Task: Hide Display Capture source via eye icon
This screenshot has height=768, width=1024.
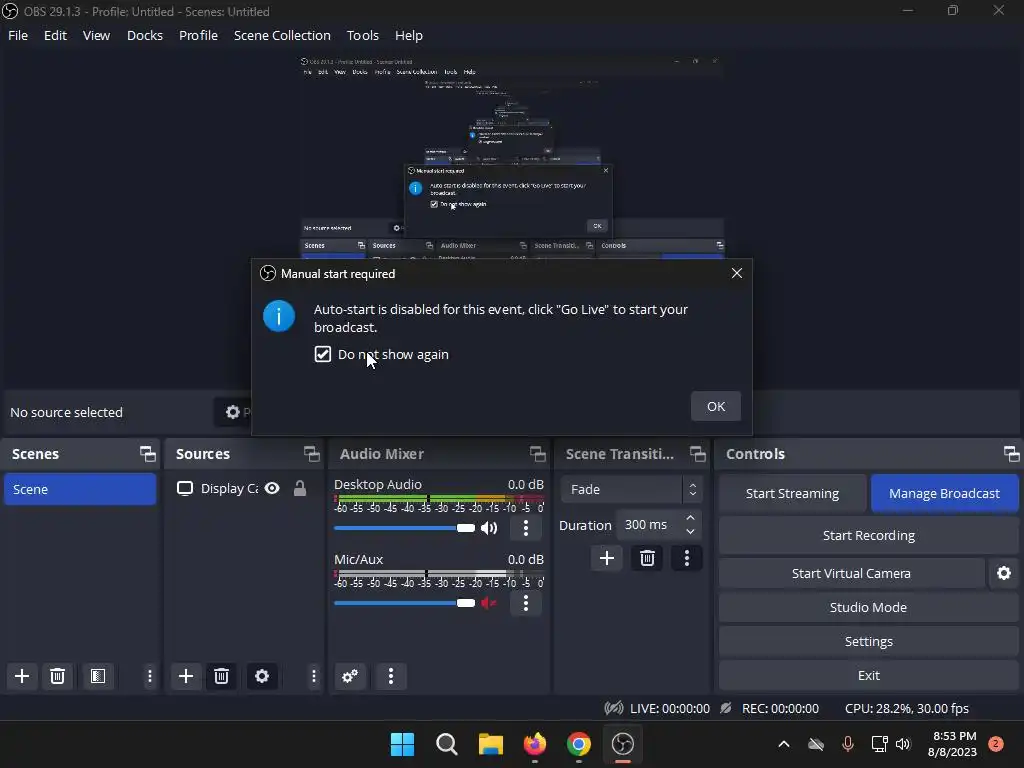Action: pos(272,488)
